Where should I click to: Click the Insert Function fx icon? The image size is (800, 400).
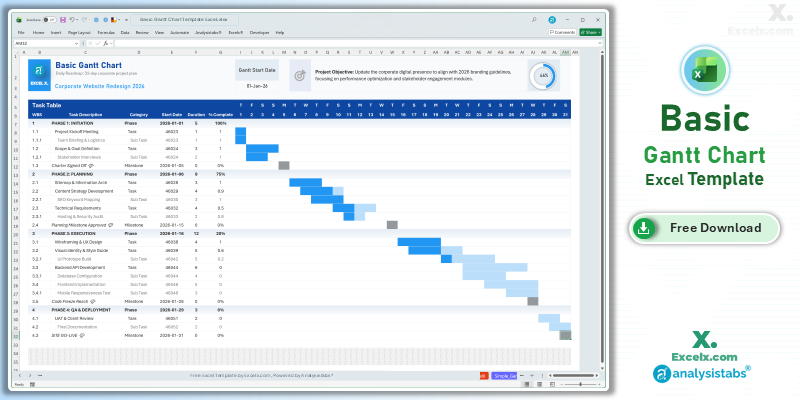click(x=106, y=43)
